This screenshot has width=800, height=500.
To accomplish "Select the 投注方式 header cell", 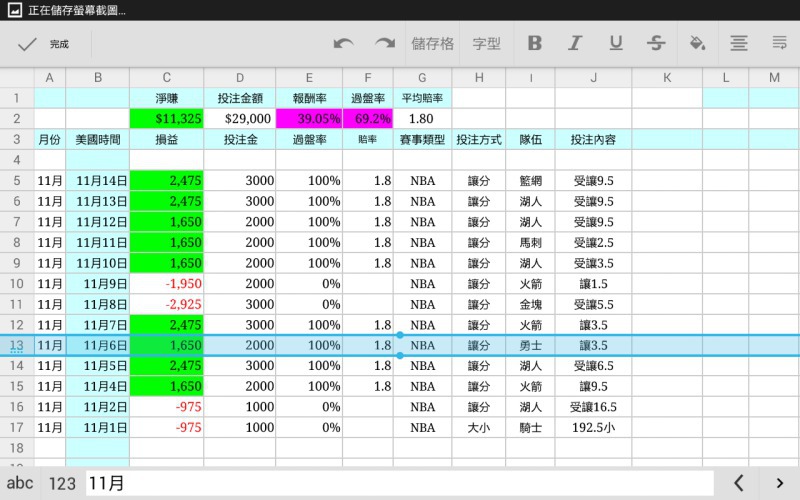I will point(479,139).
